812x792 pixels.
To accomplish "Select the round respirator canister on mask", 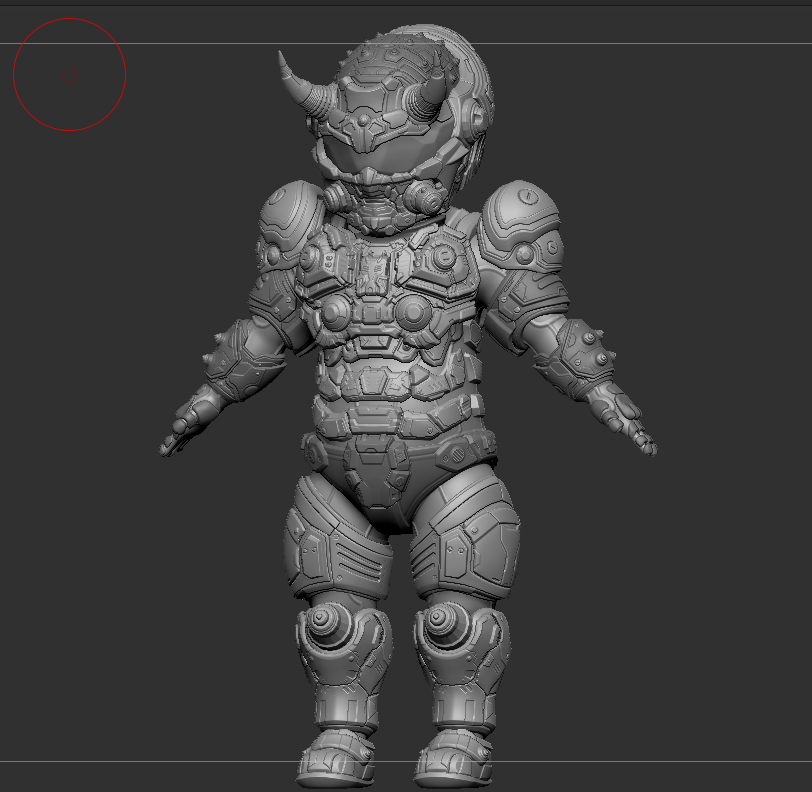I will tap(425, 198).
